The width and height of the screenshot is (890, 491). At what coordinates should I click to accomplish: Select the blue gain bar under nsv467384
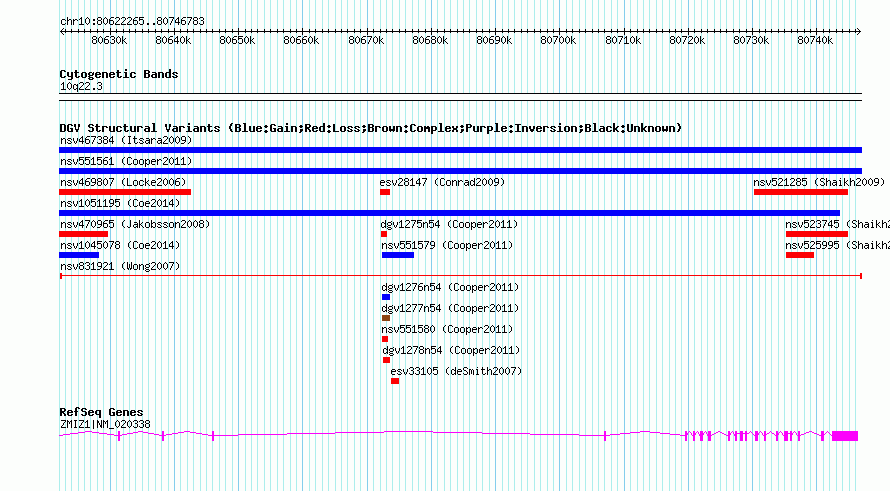pos(460,150)
